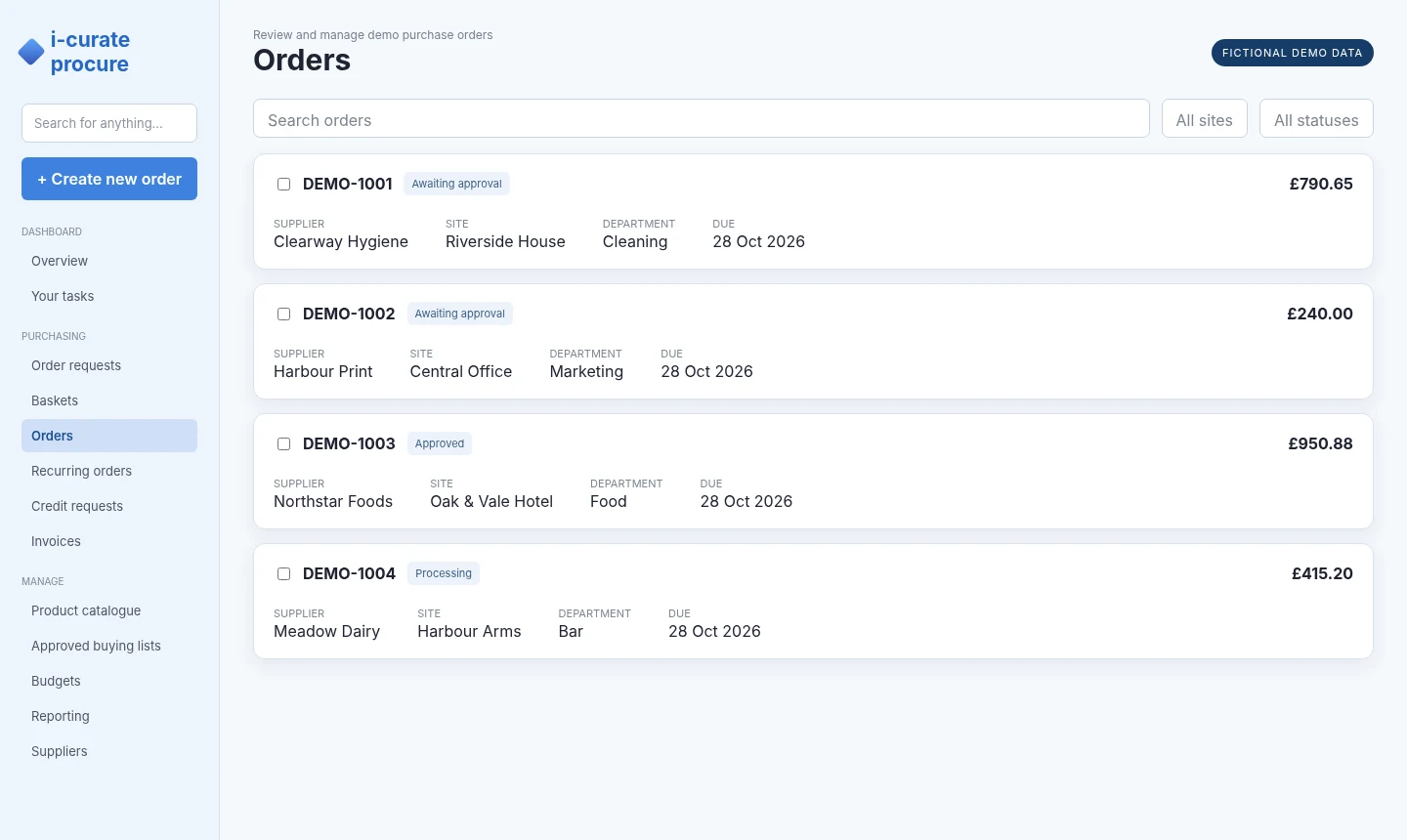Click the i-curate procure diamond logo
The height and width of the screenshot is (840, 1407).
(31, 52)
